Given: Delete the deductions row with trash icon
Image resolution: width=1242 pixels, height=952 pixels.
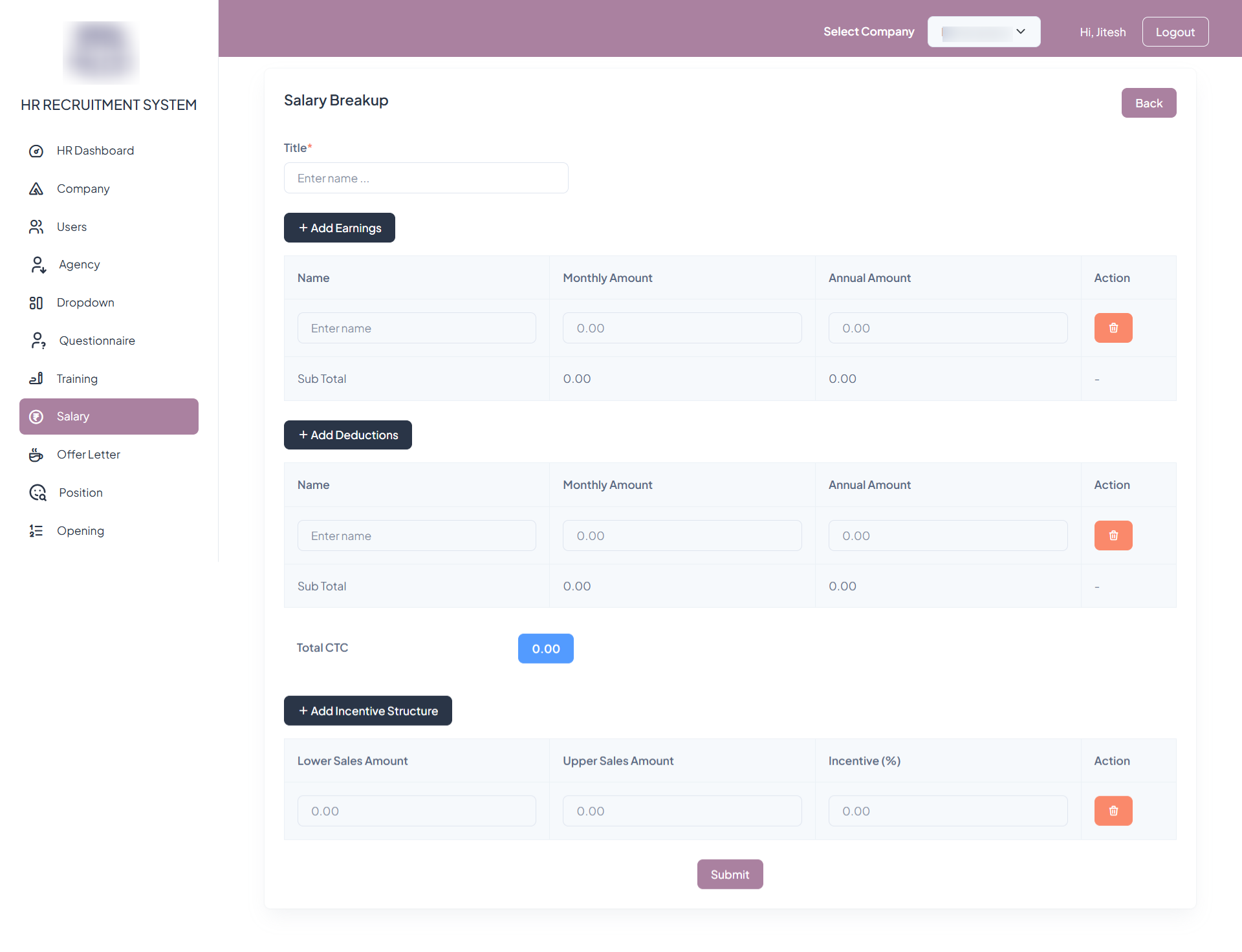Looking at the screenshot, I should point(1113,535).
